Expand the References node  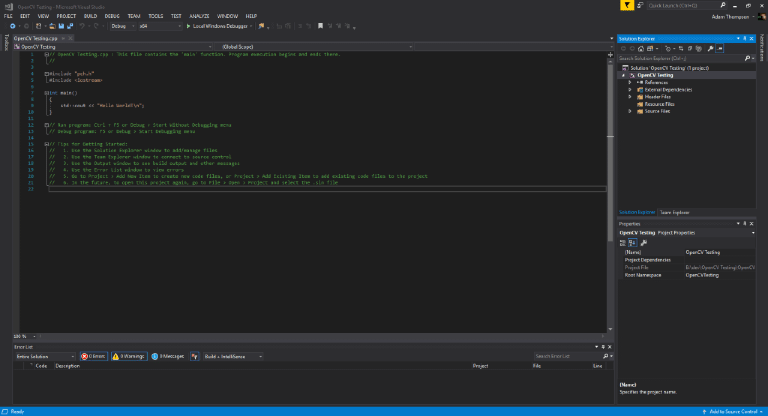(630, 82)
